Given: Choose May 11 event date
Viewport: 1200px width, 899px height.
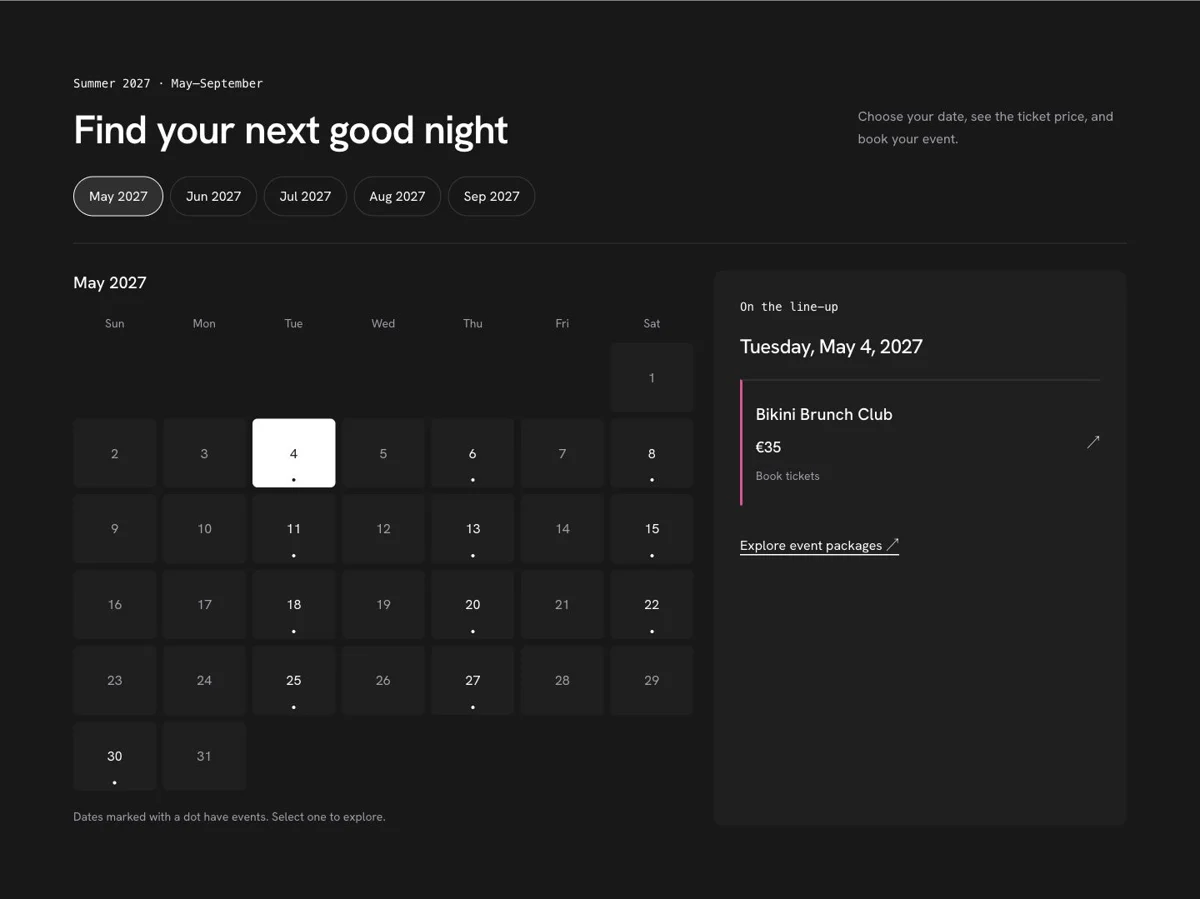Looking at the screenshot, I should (294, 529).
